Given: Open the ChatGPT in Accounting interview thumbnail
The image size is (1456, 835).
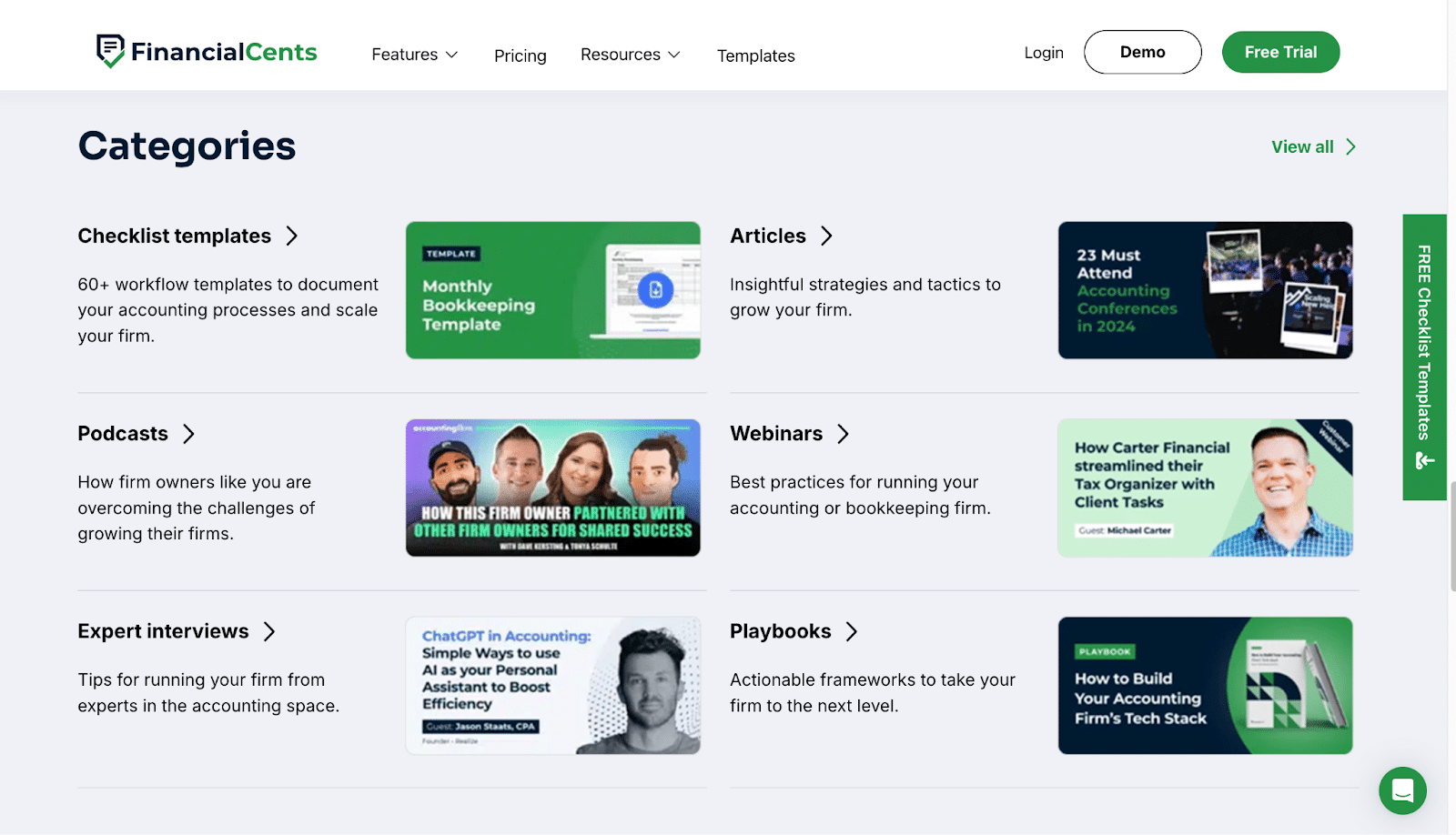Looking at the screenshot, I should [x=552, y=685].
